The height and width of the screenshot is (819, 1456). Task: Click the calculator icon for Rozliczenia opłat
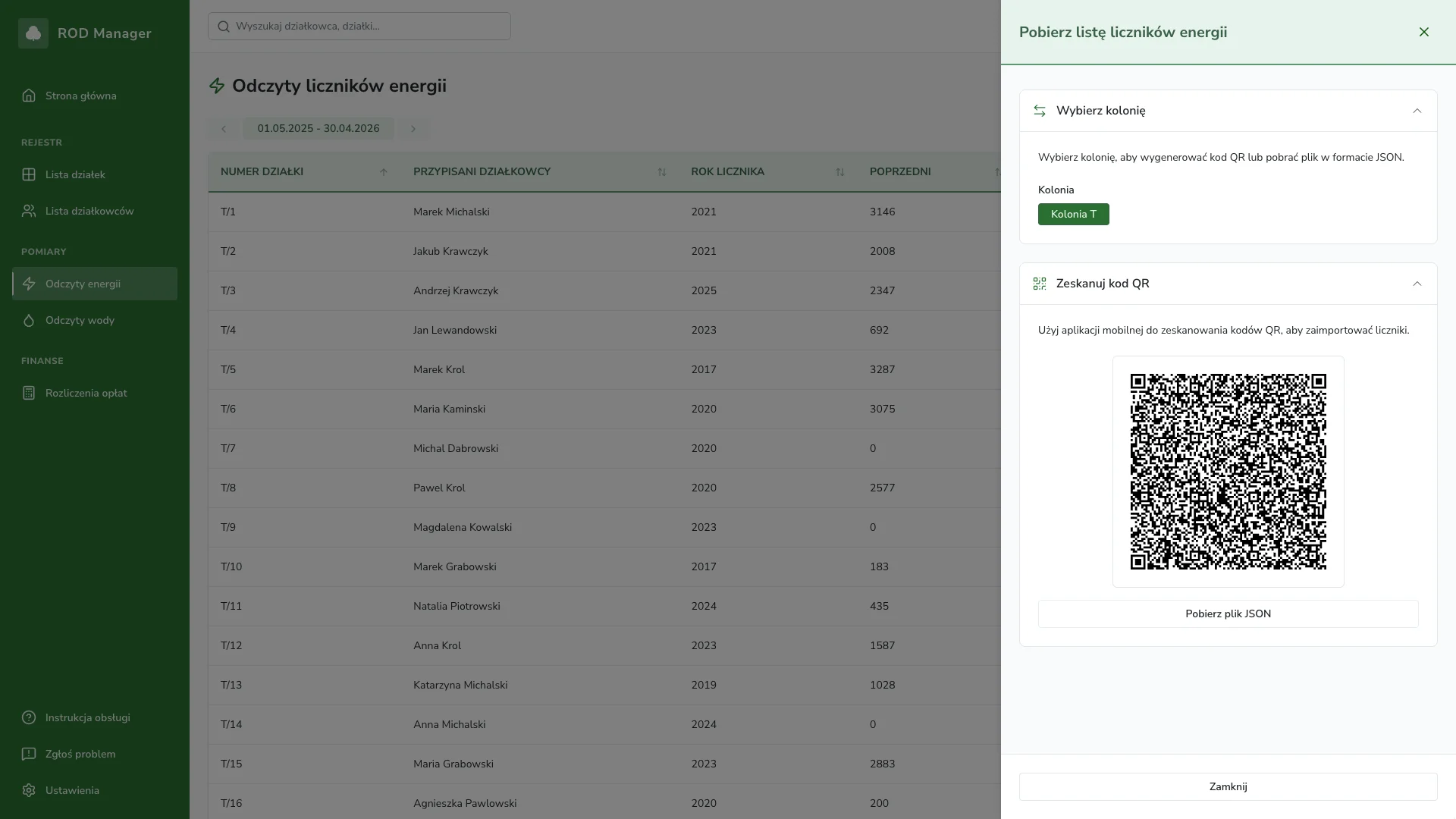pyautogui.click(x=29, y=393)
